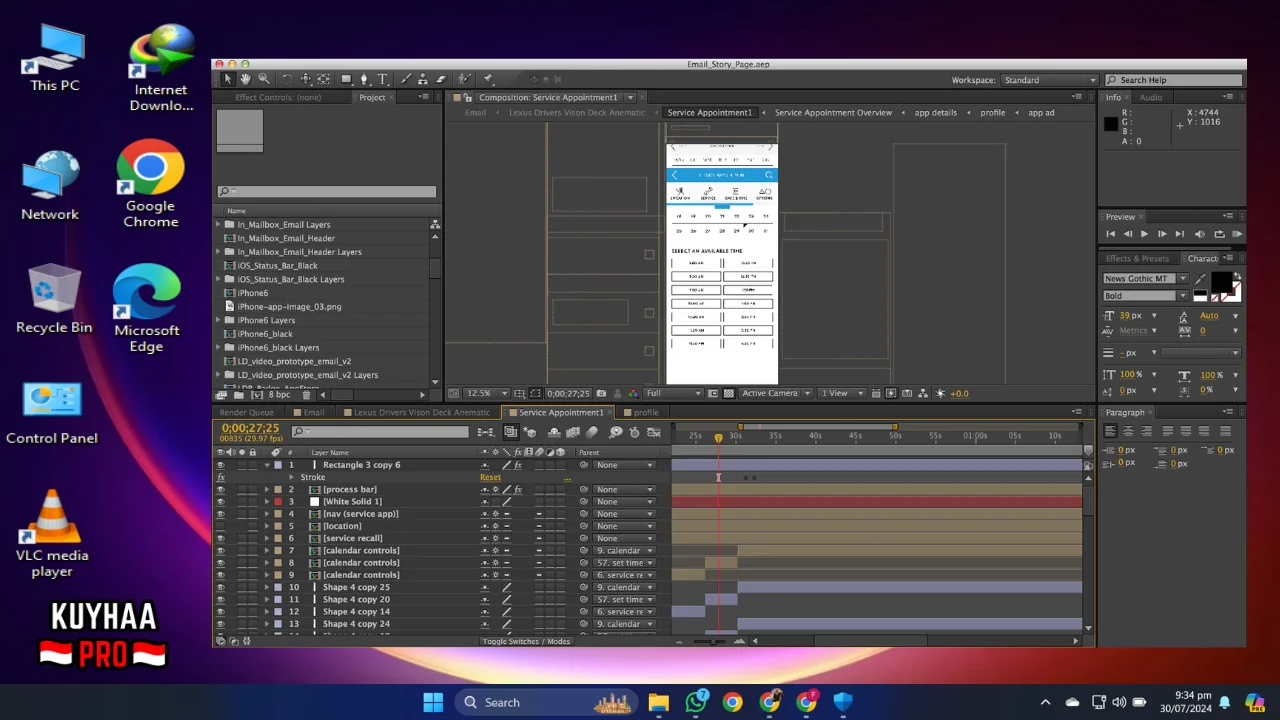Open the Composition Service Appointment1 dropdown arrow
This screenshot has width=1280, height=720.
(x=630, y=98)
